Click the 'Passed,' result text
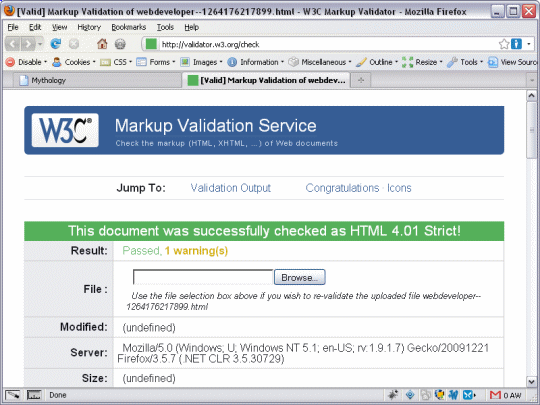This screenshot has height=405, width=540. pos(142,251)
